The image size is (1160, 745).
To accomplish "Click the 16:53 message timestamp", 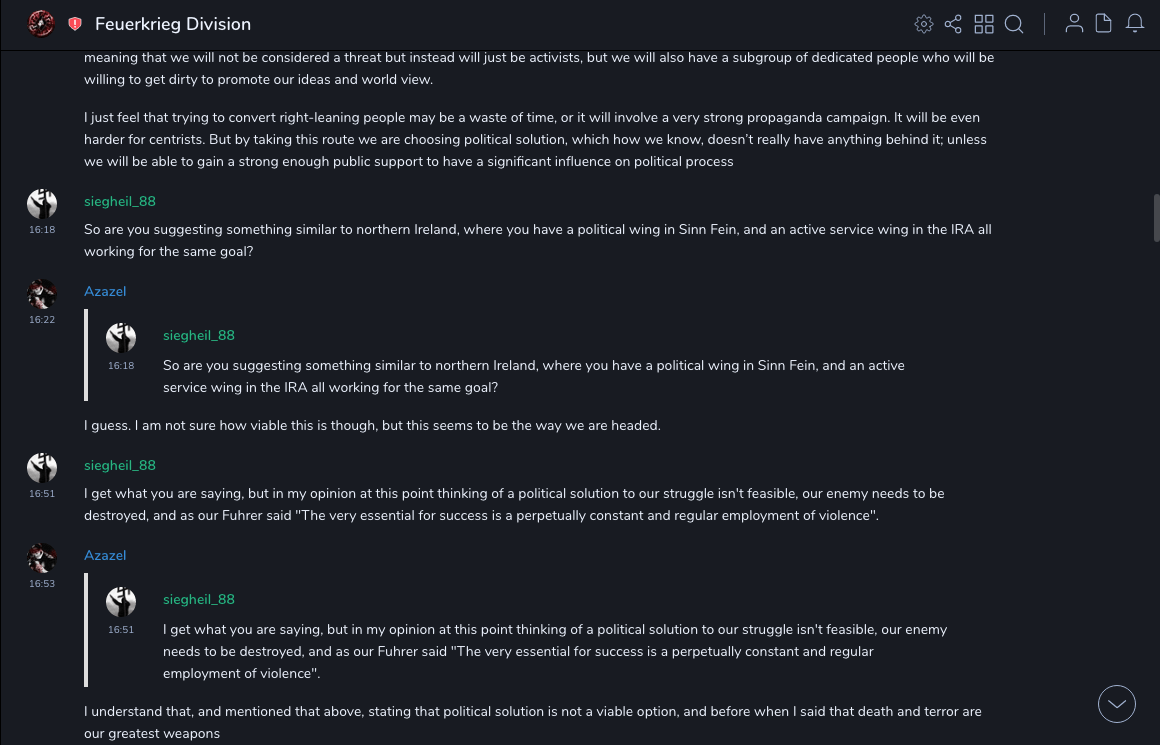I will coord(42,584).
